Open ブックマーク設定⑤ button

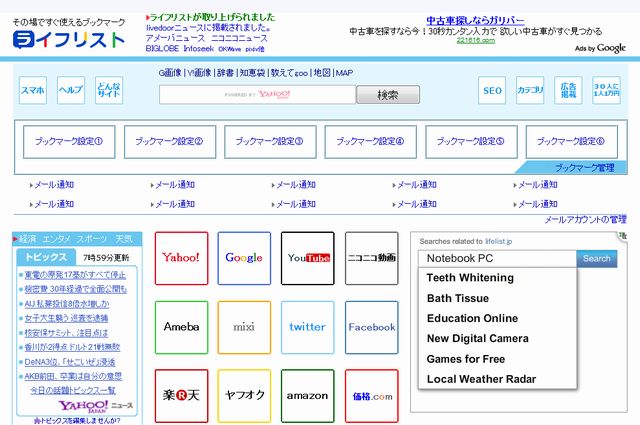coord(471,142)
